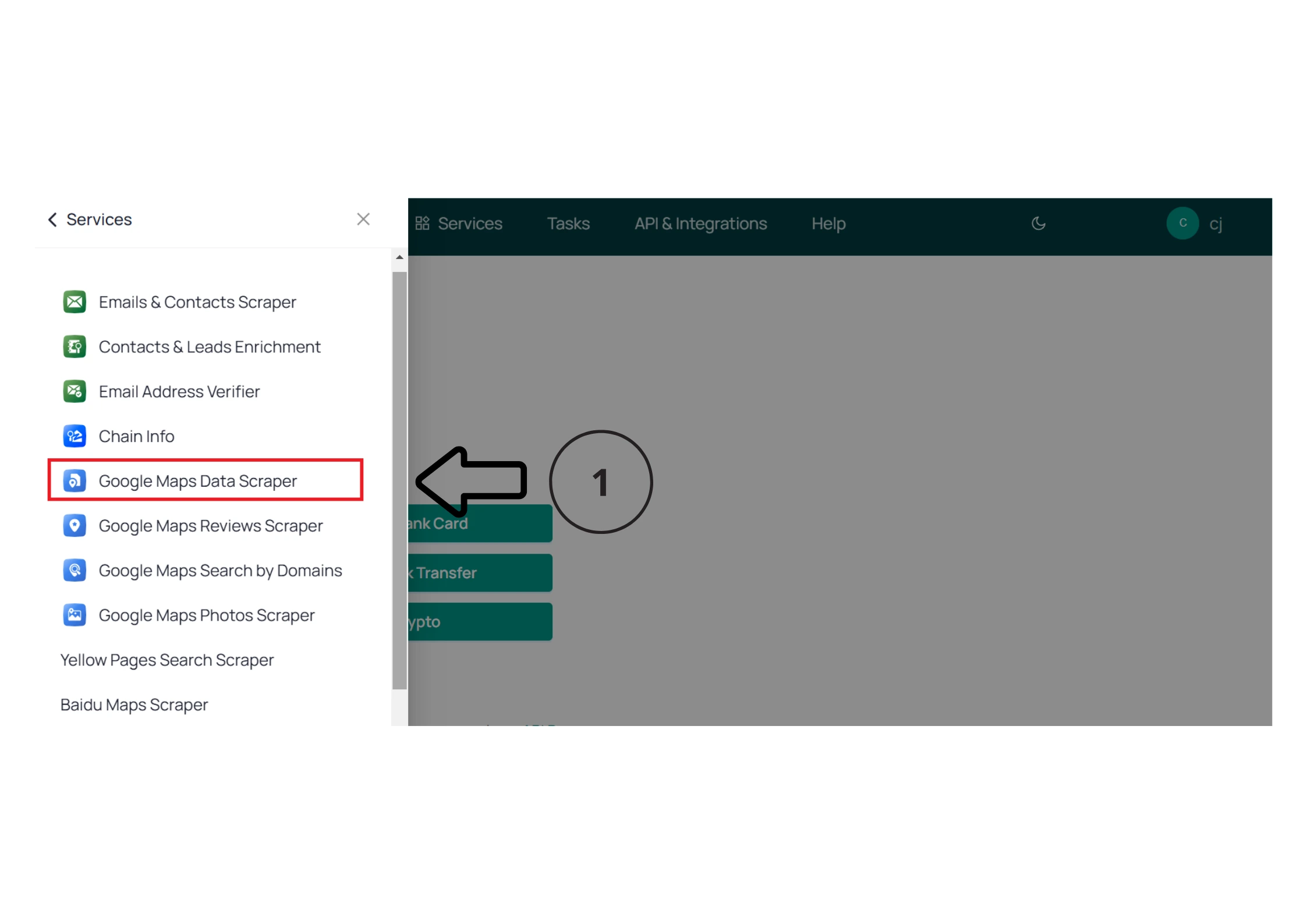The image size is (1307, 924).
Task: Click the Emails & Contacts Scraper icon
Action: [75, 302]
